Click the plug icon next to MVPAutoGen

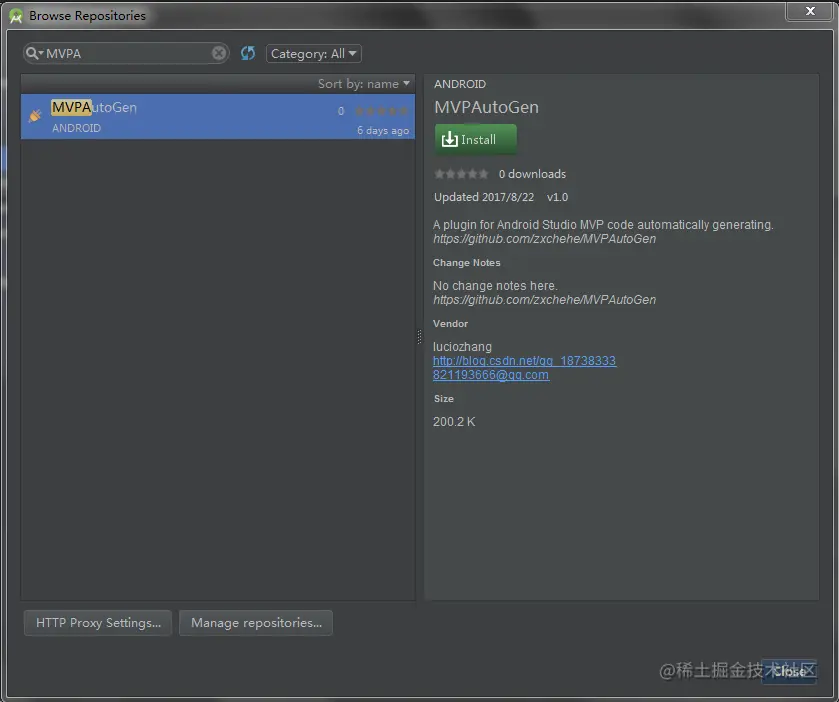(x=35, y=115)
